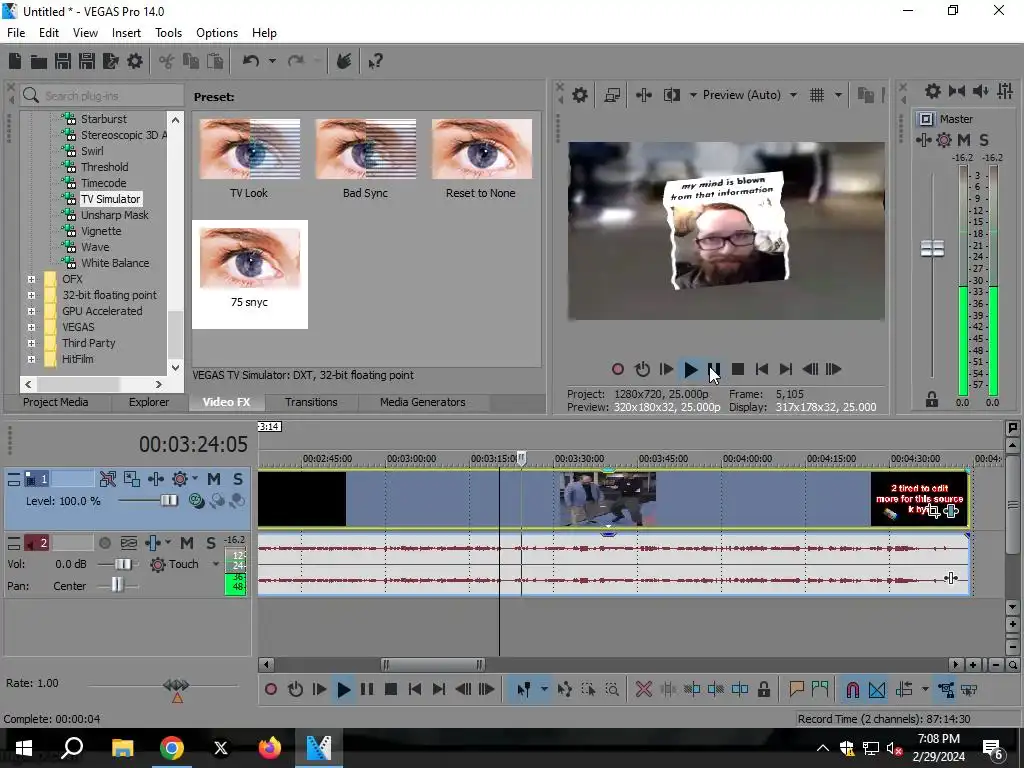The image size is (1024, 768).
Task: Open the Tools menu
Action: pos(168,33)
